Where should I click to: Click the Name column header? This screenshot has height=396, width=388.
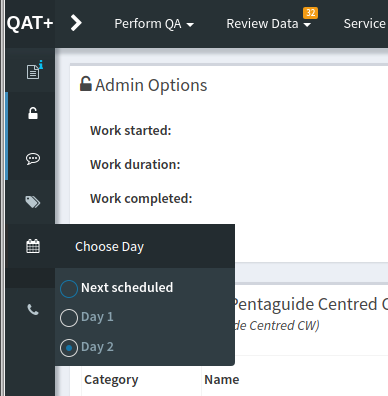222,379
